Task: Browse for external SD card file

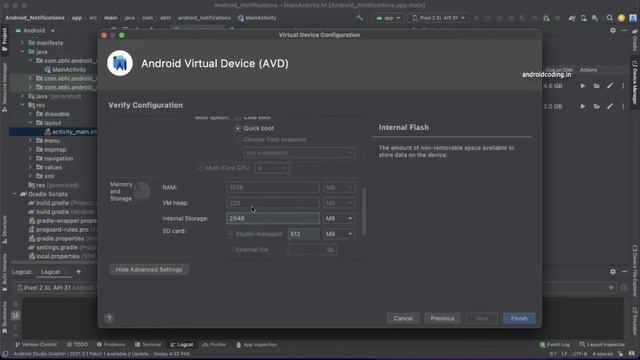Action: [x=330, y=250]
